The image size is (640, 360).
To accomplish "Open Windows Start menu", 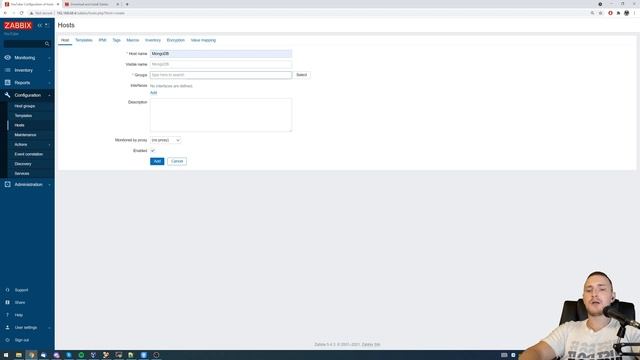I will pos(6,355).
